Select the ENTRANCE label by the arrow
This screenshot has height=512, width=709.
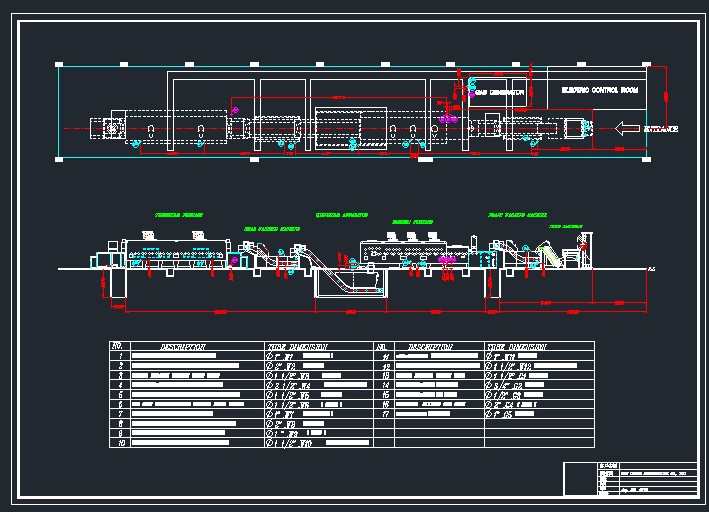[661, 129]
